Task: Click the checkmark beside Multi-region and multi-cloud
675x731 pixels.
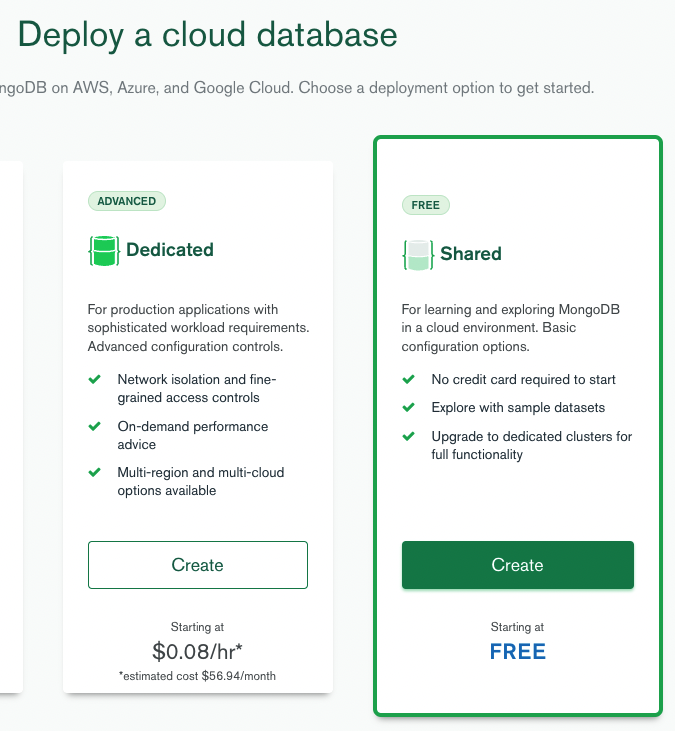Action: [95, 472]
